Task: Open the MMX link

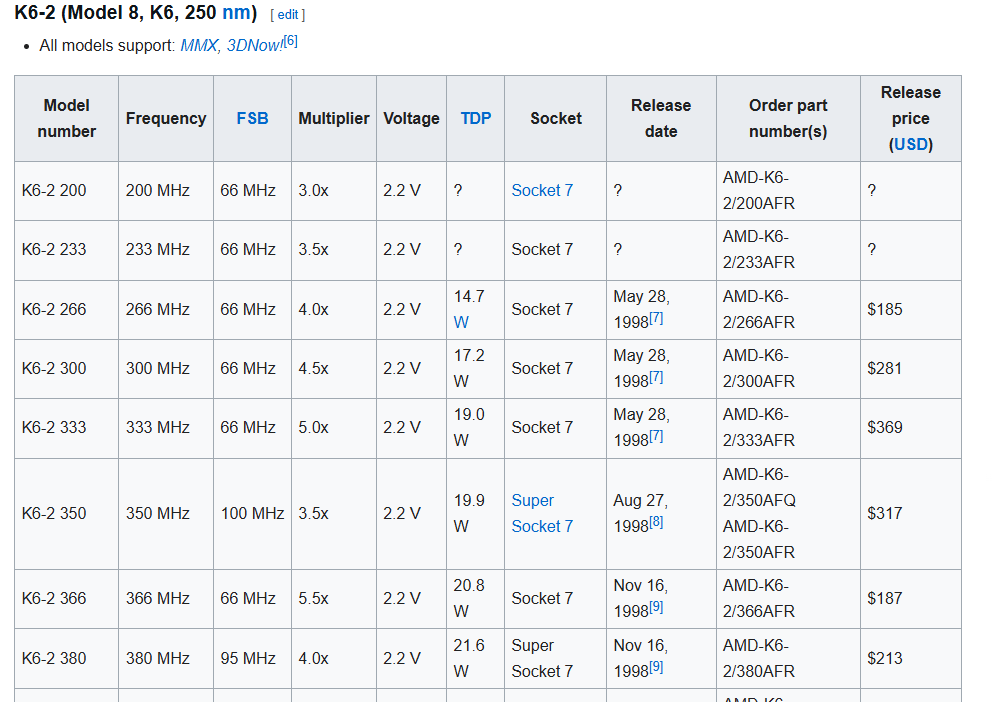Action: [x=199, y=46]
